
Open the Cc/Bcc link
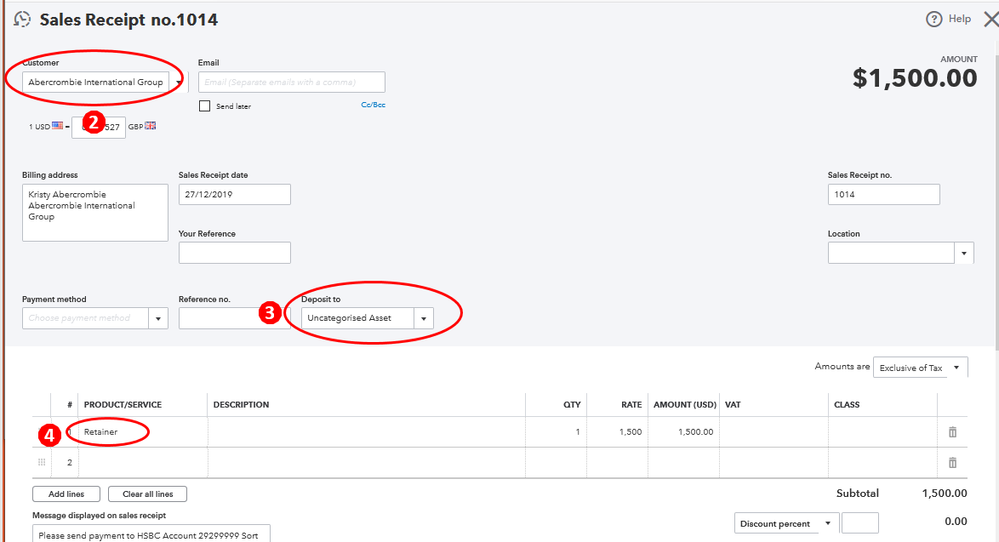pos(373,105)
